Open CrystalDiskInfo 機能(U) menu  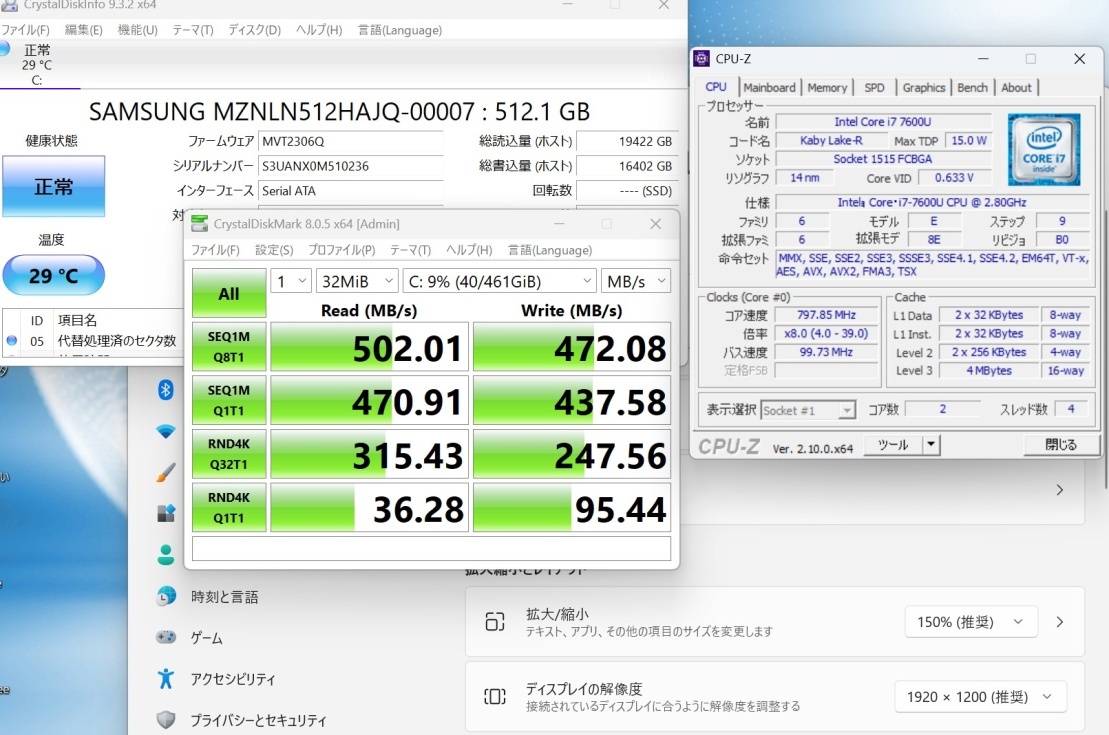tap(137, 30)
